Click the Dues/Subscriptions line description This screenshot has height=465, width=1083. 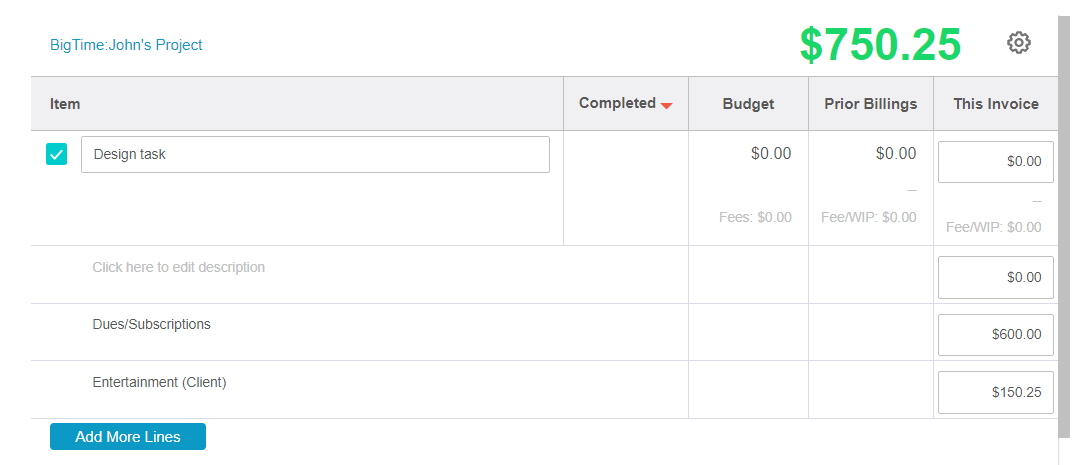[152, 325]
